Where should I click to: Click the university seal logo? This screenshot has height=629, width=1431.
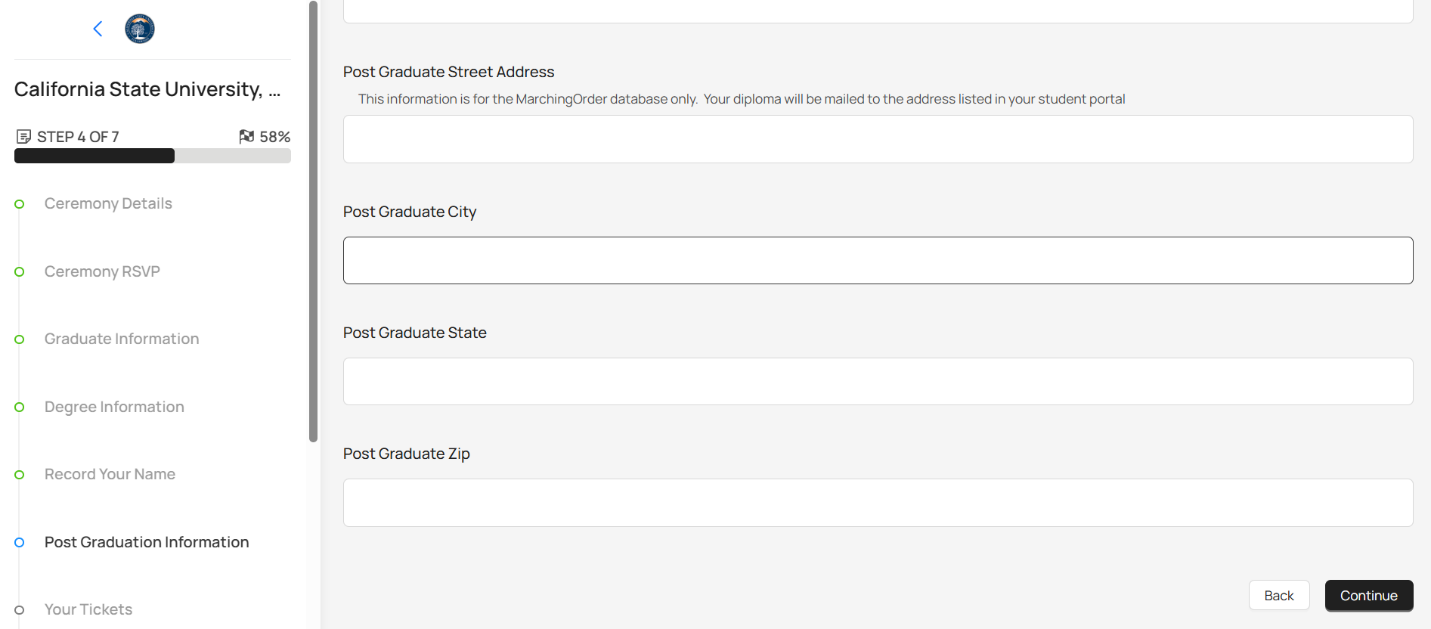(140, 29)
